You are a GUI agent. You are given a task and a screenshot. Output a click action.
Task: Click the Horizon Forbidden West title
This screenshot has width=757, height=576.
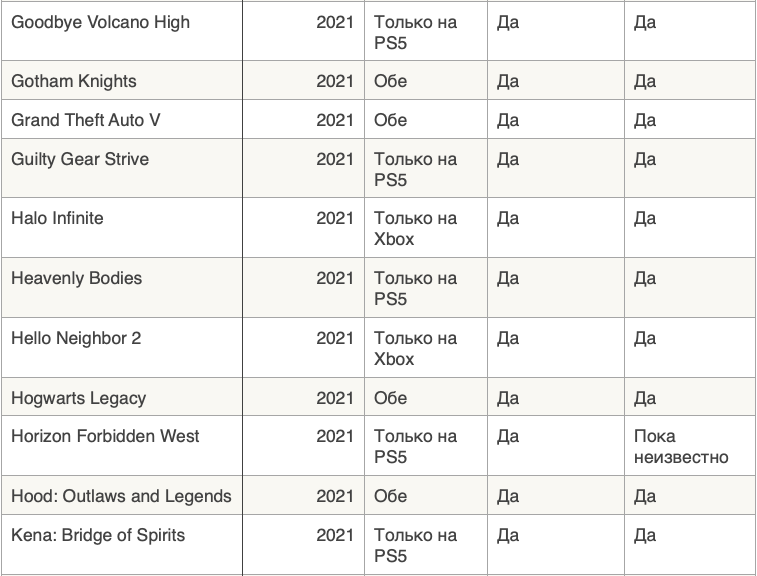(x=105, y=436)
